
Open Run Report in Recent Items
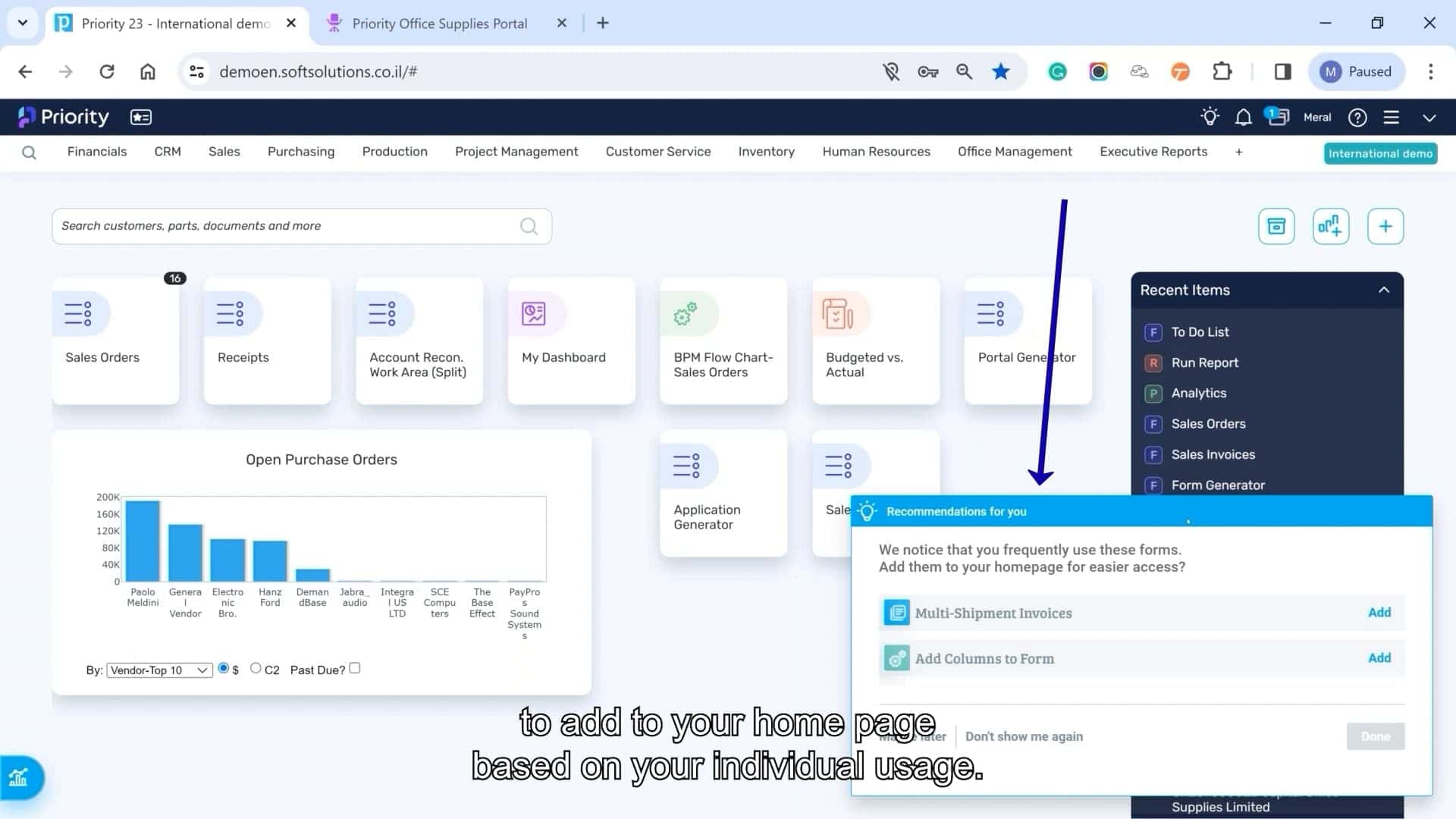coord(1204,363)
